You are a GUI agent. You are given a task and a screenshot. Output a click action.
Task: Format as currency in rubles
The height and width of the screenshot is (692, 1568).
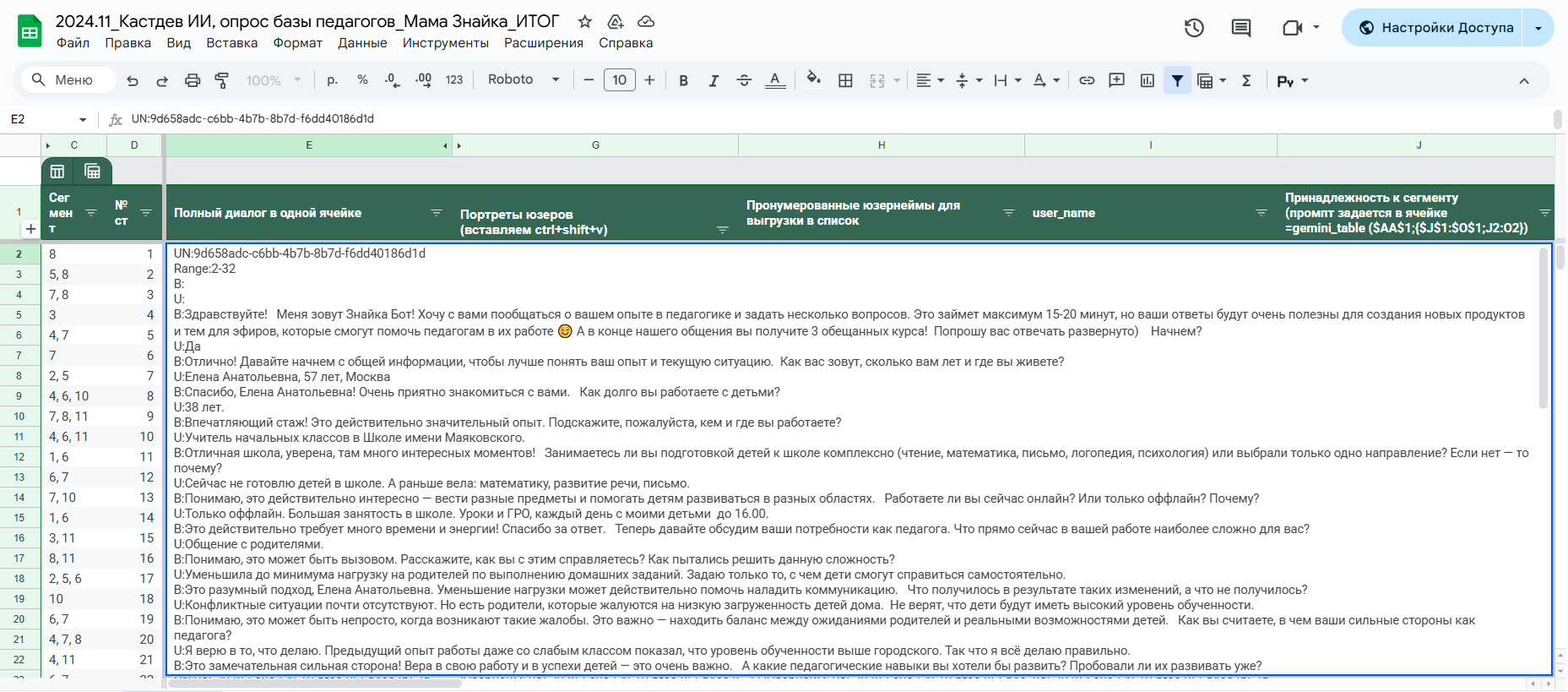[x=332, y=80]
